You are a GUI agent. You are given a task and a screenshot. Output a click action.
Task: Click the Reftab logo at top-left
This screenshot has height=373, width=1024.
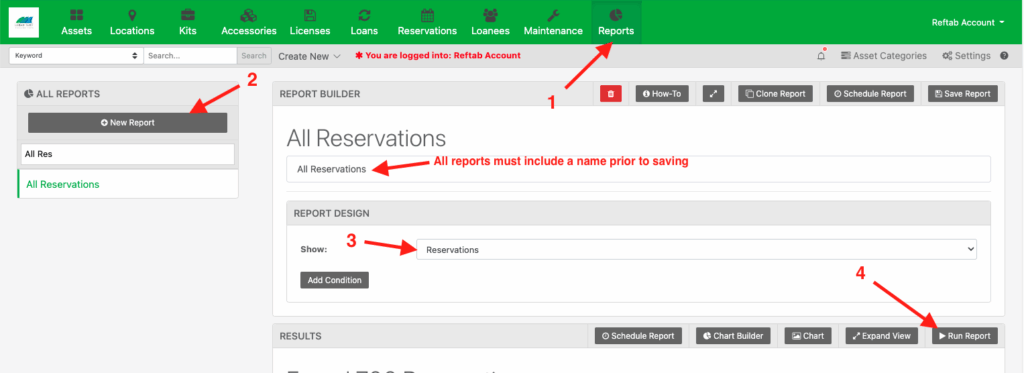pyautogui.click(x=24, y=22)
